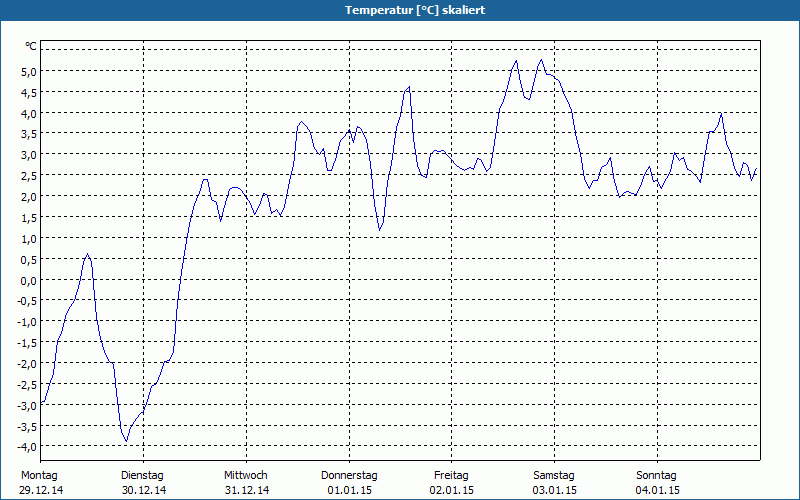Viewport: 800px width, 500px height.
Task: Click the date 31.12.14
Action: point(247,490)
